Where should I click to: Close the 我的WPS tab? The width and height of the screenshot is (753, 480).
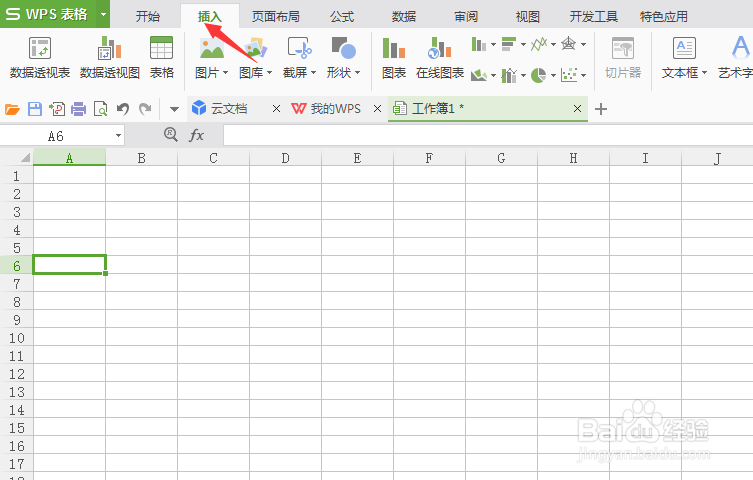point(377,109)
